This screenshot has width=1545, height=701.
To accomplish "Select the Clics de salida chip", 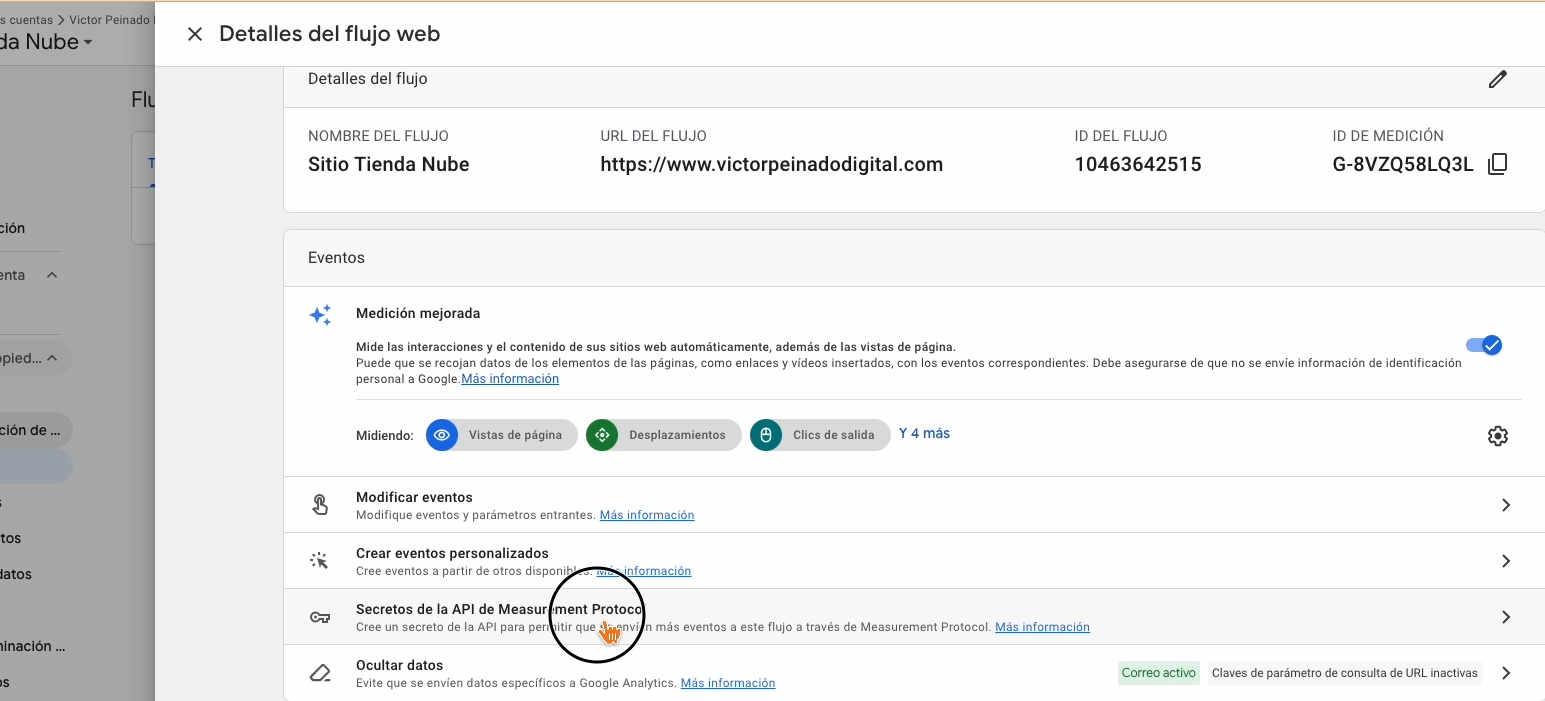I will (820, 435).
